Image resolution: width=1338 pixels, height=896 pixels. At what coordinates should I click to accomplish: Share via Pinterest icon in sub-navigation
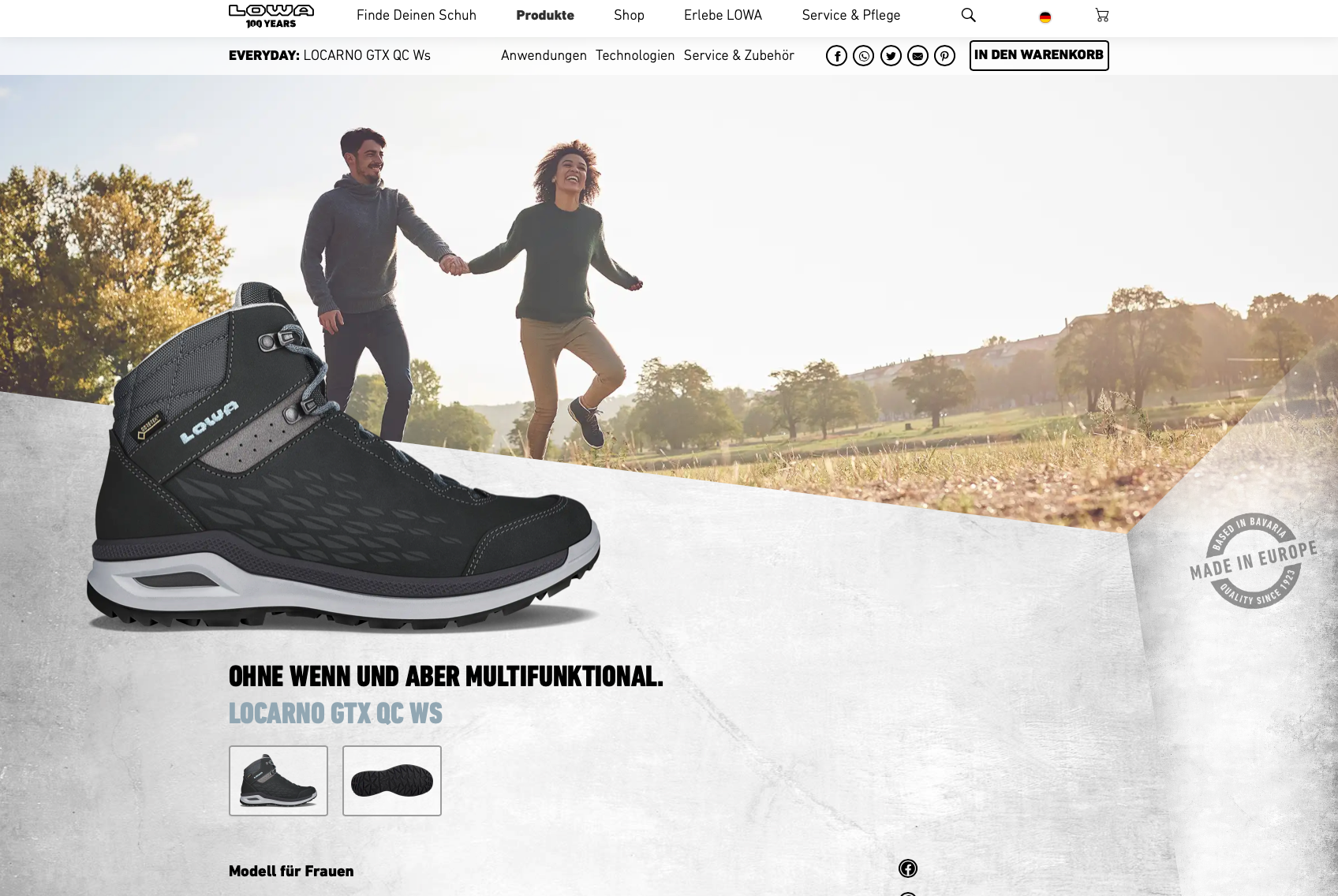coord(944,56)
